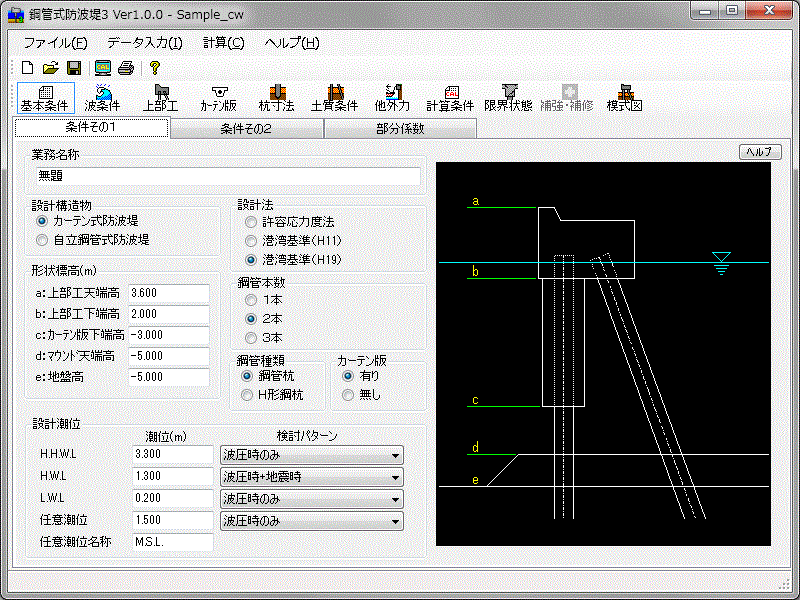Open the 上部工 toolbar section

click(160, 98)
